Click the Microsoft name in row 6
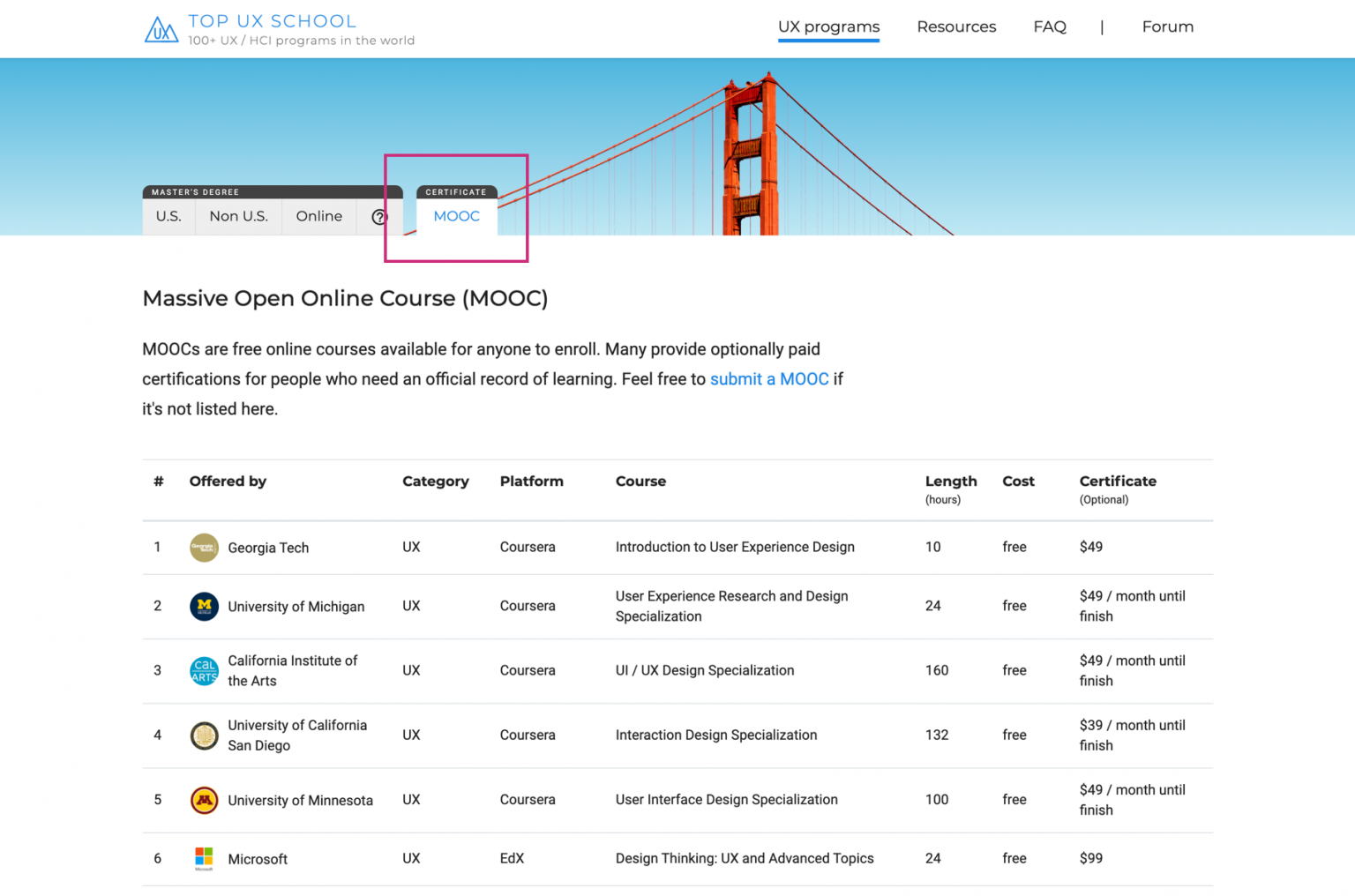1355x896 pixels. [x=258, y=859]
